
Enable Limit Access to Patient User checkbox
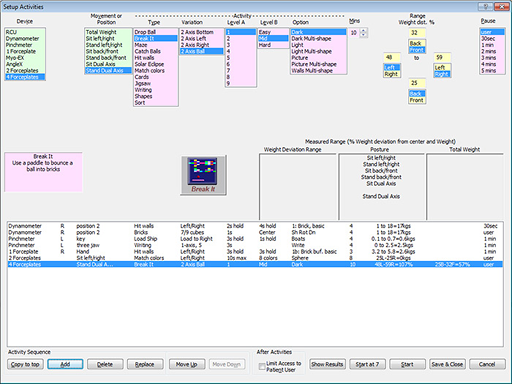[x=262, y=367]
